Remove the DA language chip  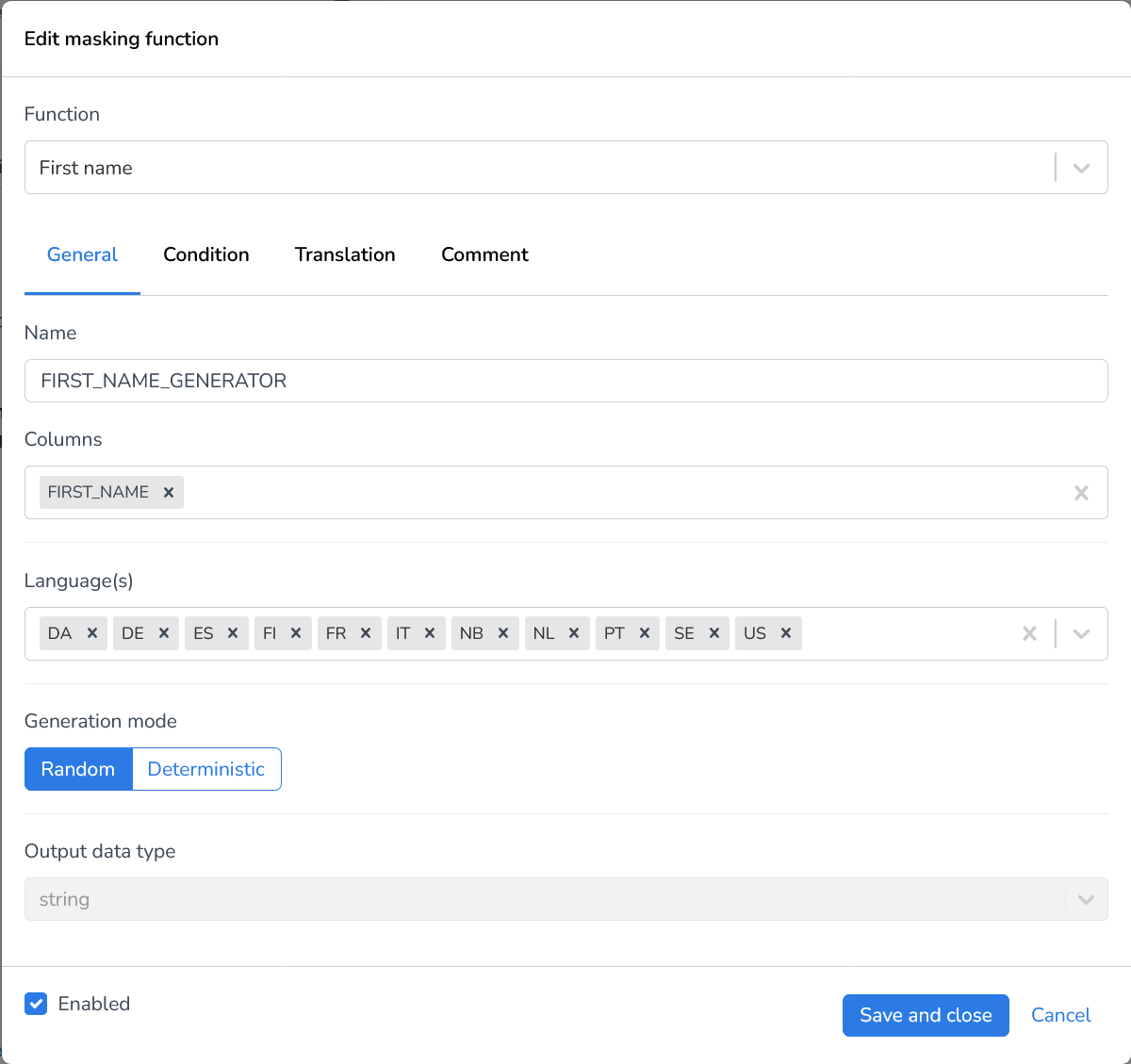92,632
